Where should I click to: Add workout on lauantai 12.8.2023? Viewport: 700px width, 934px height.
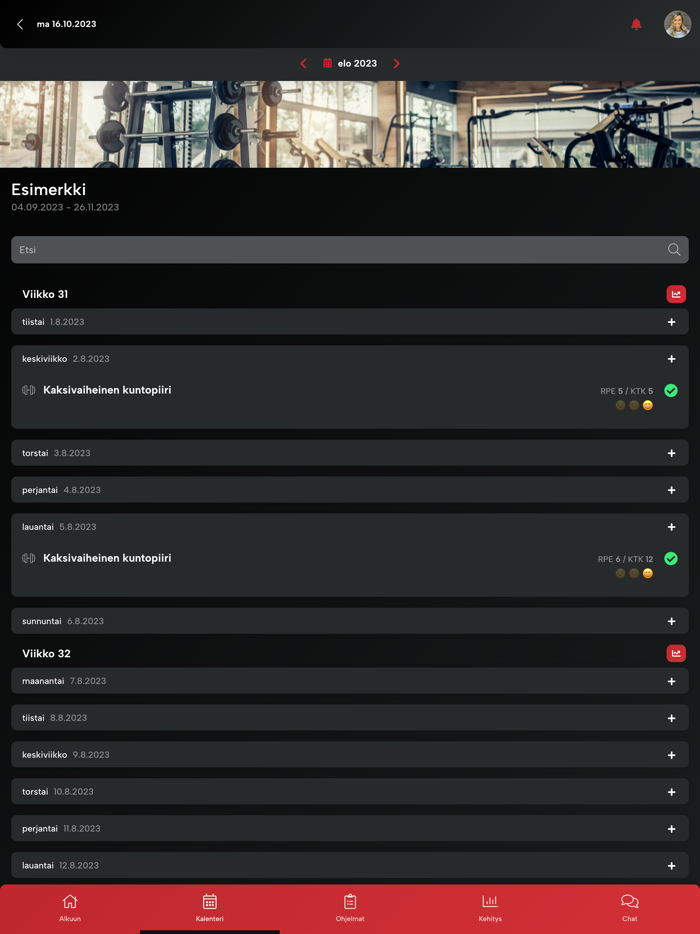[671, 866]
